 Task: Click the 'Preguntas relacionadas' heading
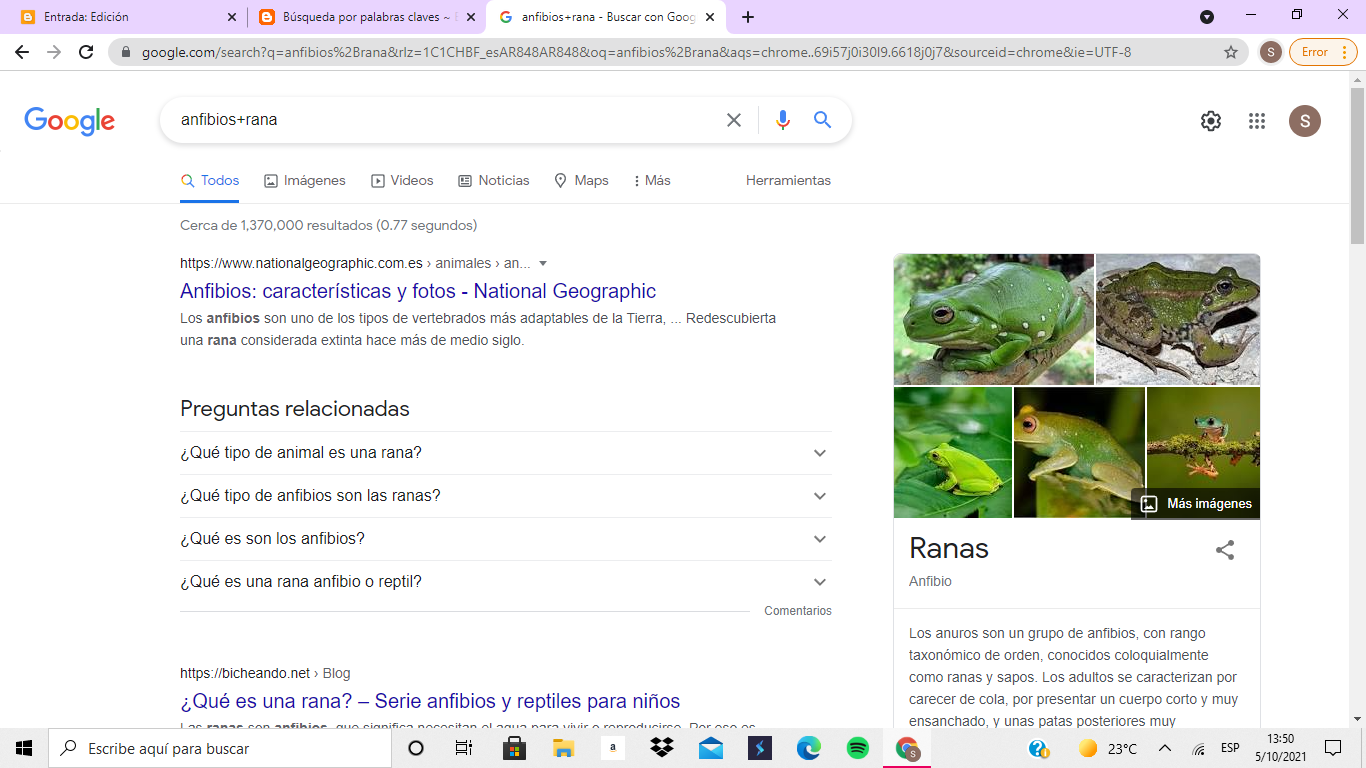(x=295, y=409)
